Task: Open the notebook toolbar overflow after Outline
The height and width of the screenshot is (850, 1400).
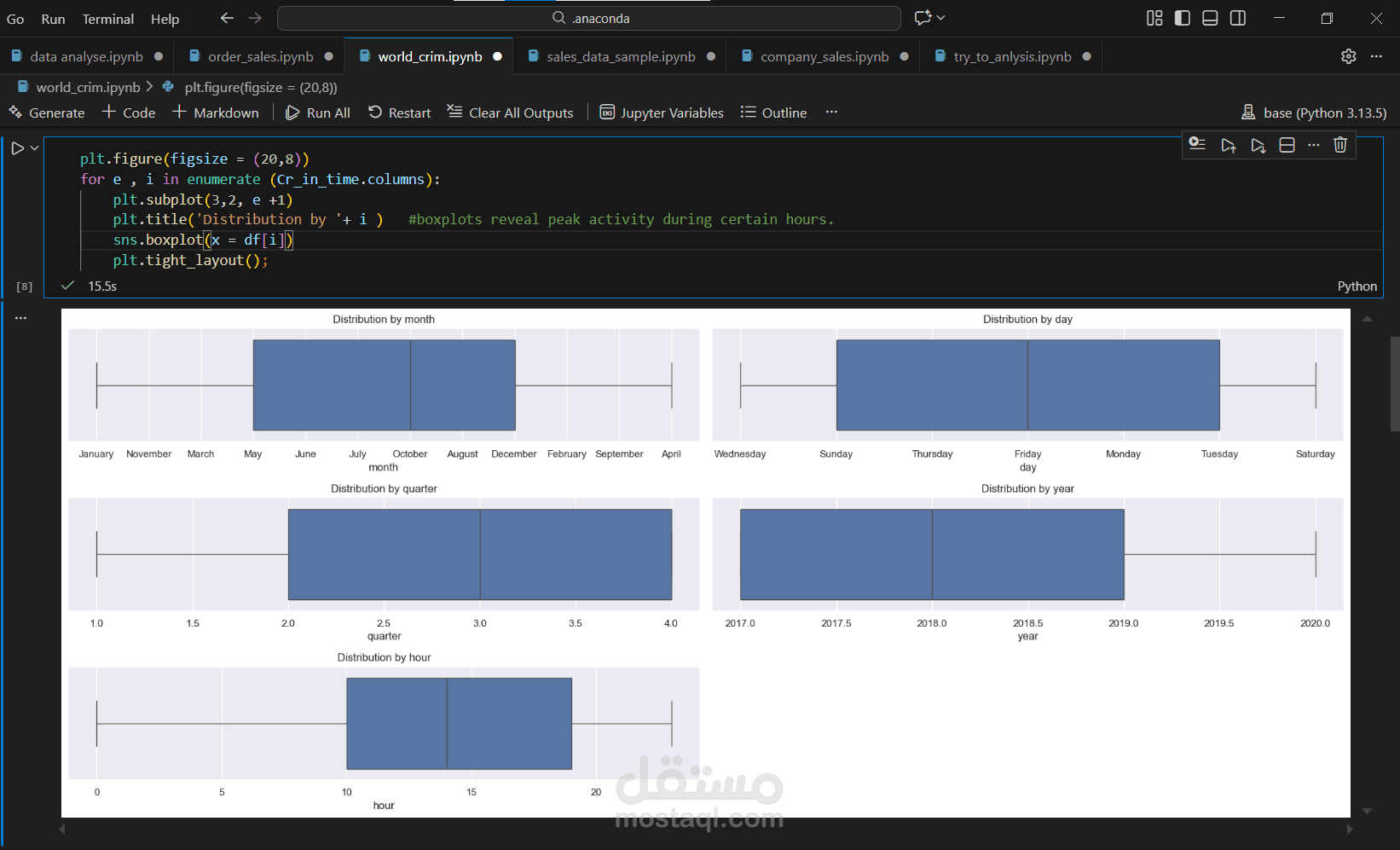Action: pyautogui.click(x=831, y=112)
